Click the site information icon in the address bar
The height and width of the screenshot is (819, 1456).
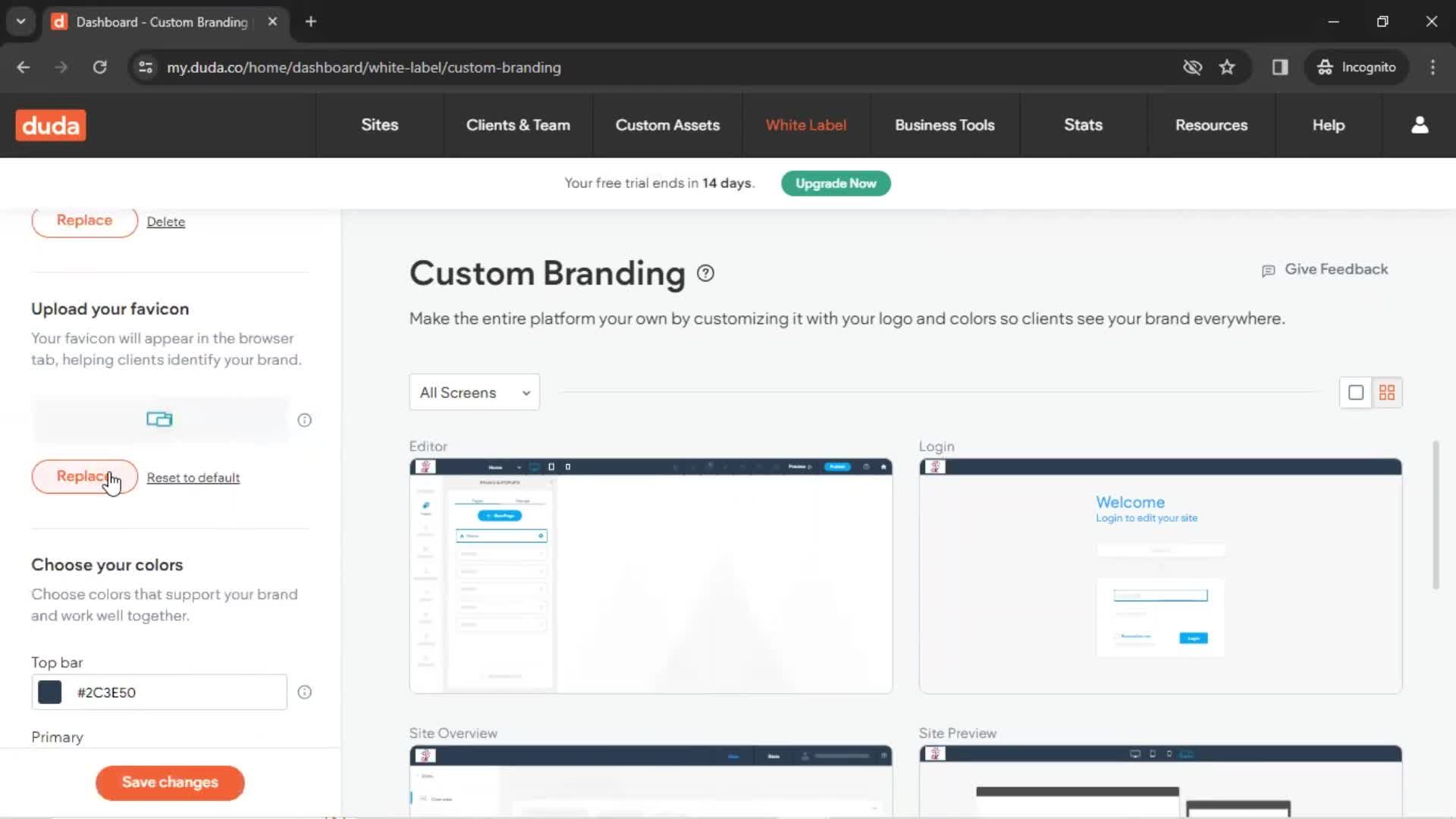(x=146, y=67)
